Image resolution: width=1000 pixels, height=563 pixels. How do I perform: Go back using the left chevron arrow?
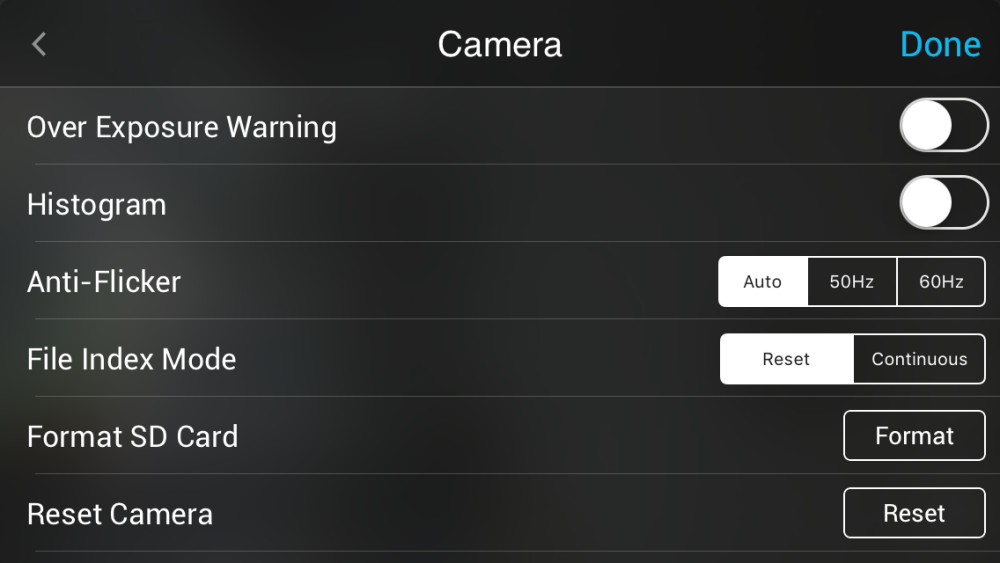click(39, 45)
